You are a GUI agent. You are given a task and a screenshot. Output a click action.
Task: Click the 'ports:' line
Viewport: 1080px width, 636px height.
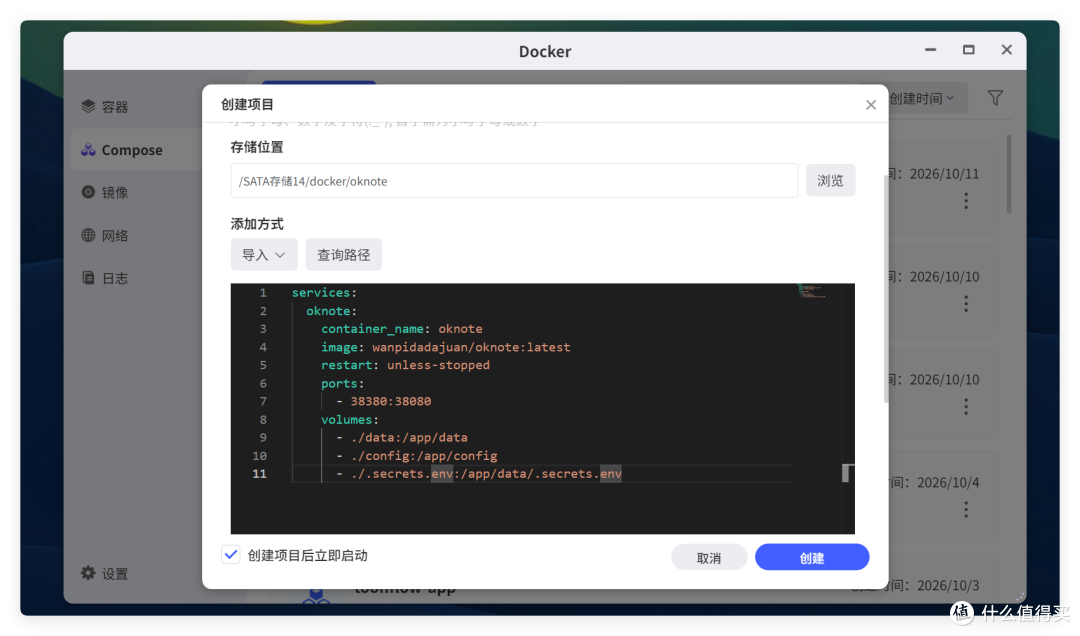342,383
